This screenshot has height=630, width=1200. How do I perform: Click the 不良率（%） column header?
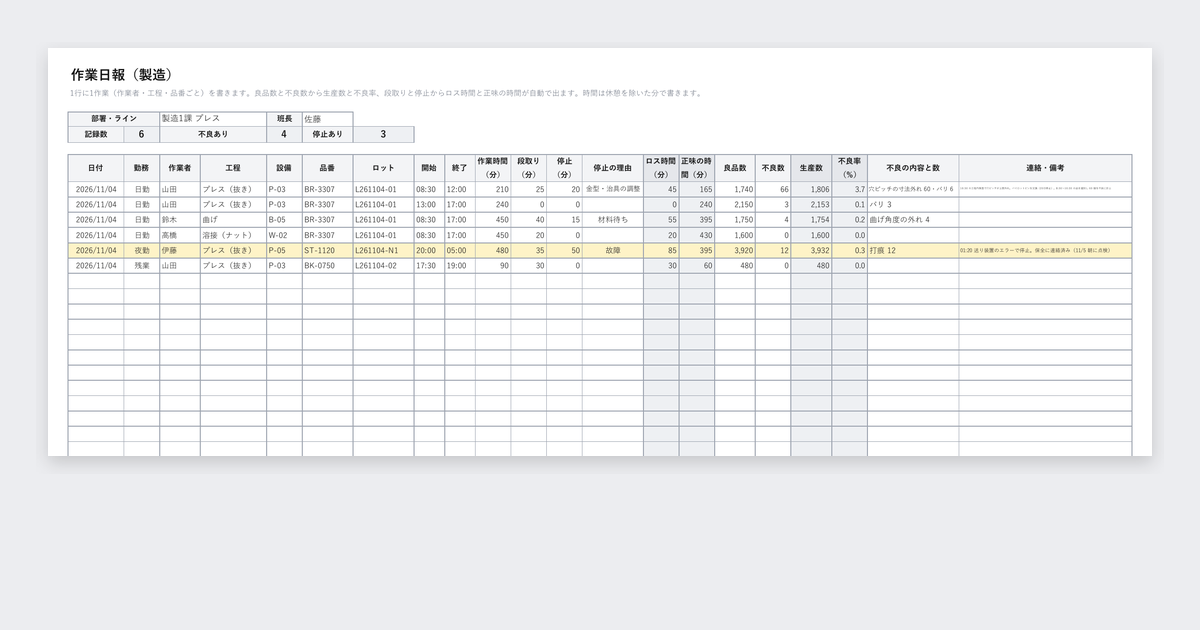click(x=849, y=168)
